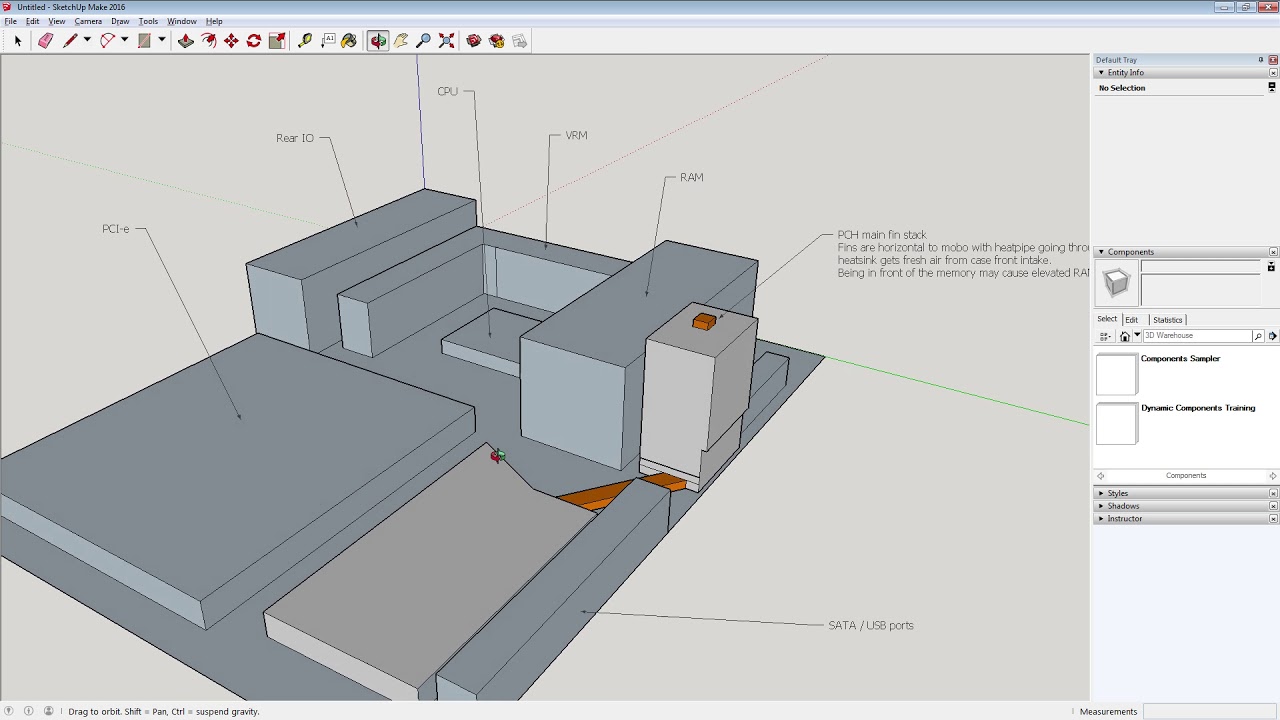Open the Camera menu

click(88, 21)
